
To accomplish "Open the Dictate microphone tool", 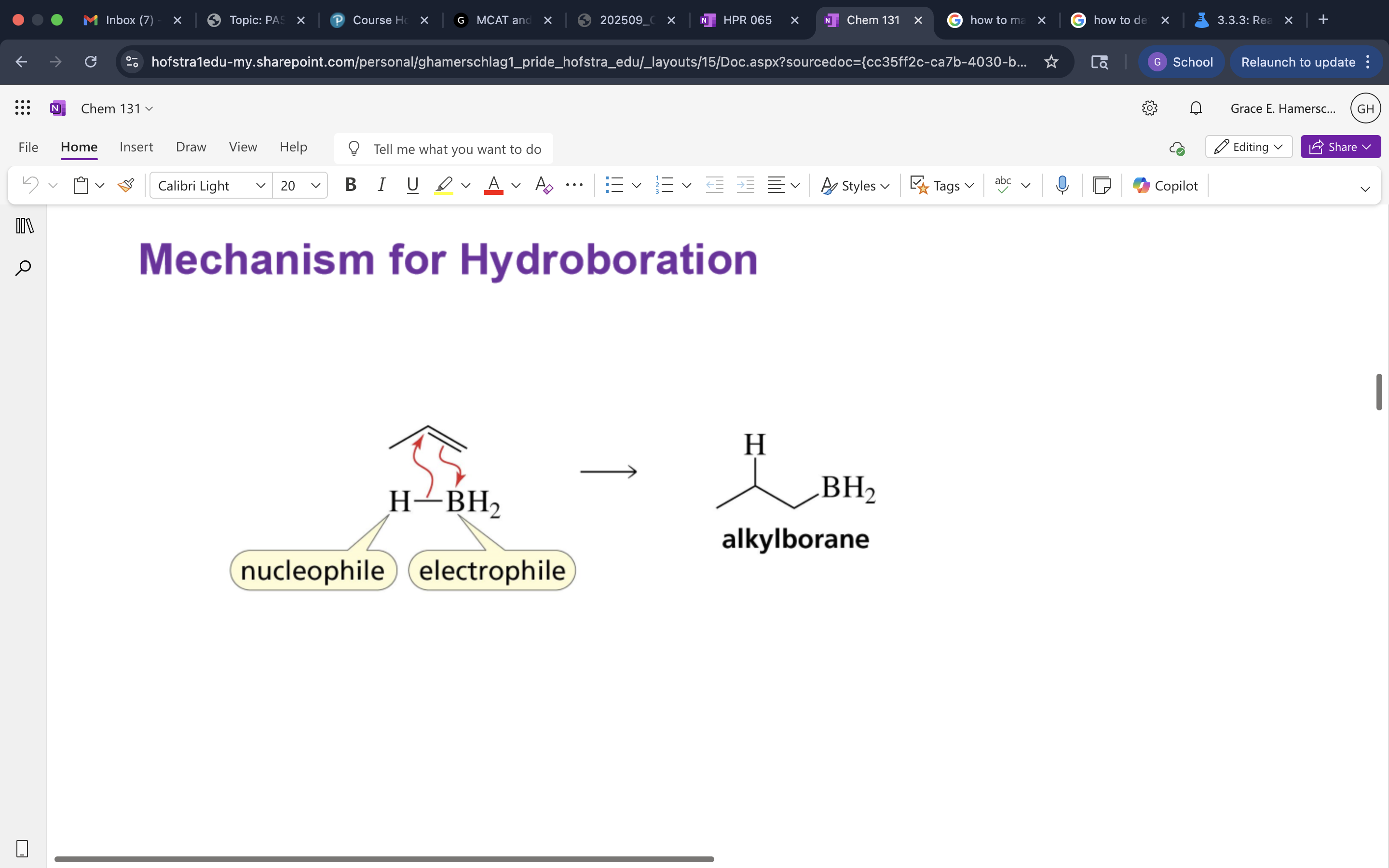I will [x=1062, y=186].
